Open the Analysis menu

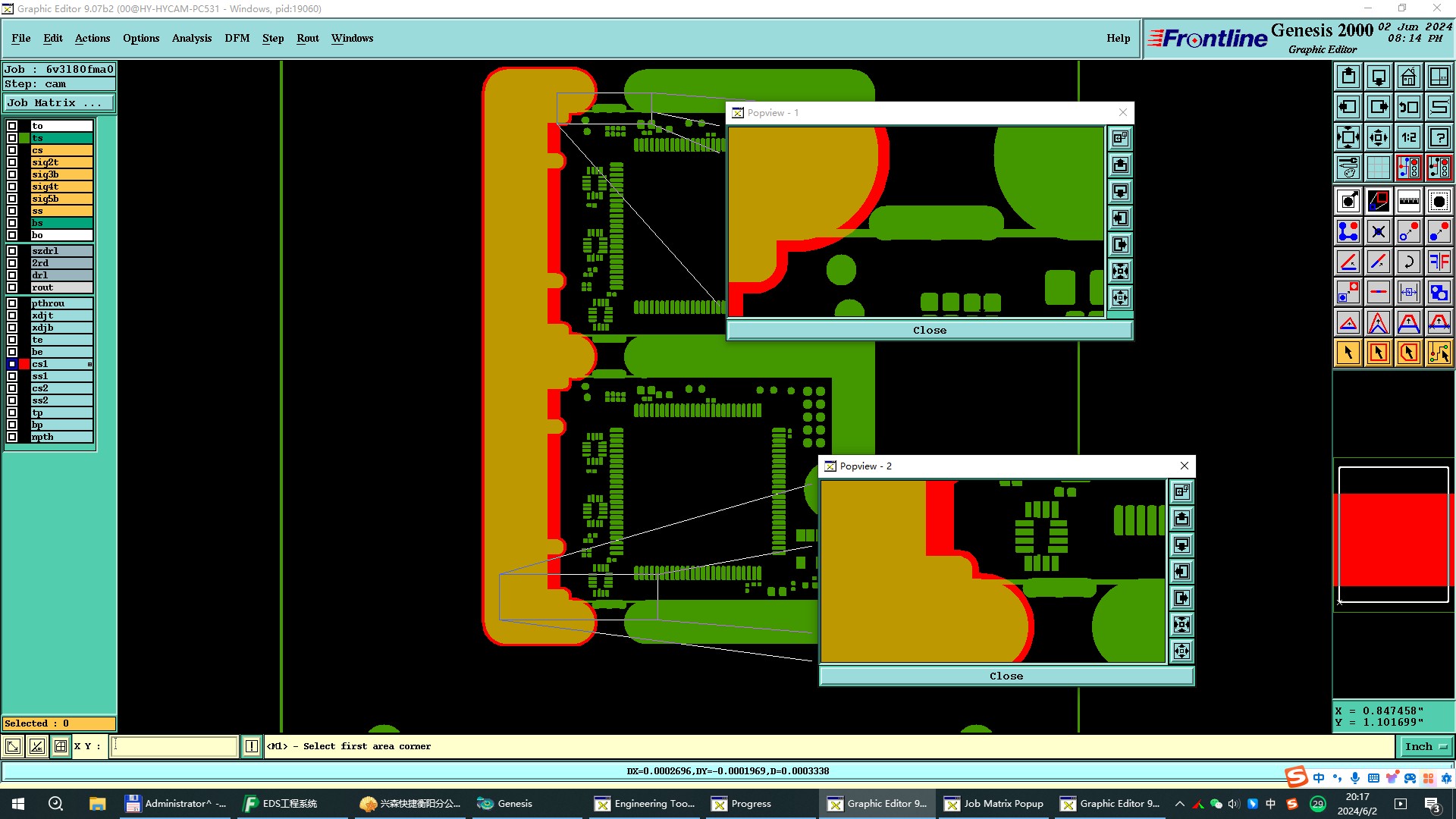(191, 38)
